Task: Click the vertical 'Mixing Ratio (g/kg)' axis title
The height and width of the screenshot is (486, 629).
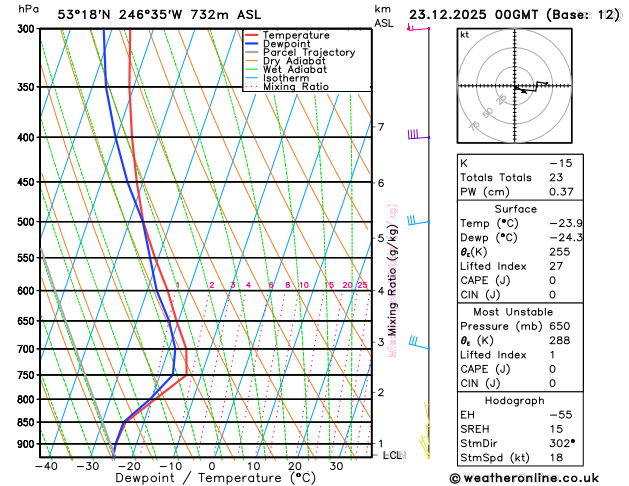Action: pos(392,280)
